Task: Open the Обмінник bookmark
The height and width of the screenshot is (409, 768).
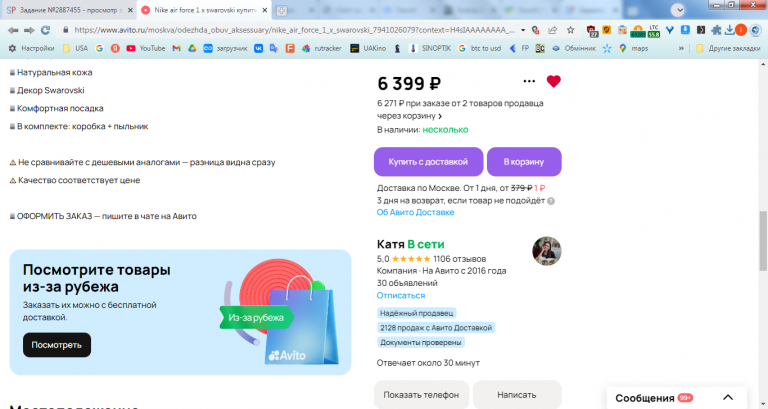Action: [x=574, y=48]
